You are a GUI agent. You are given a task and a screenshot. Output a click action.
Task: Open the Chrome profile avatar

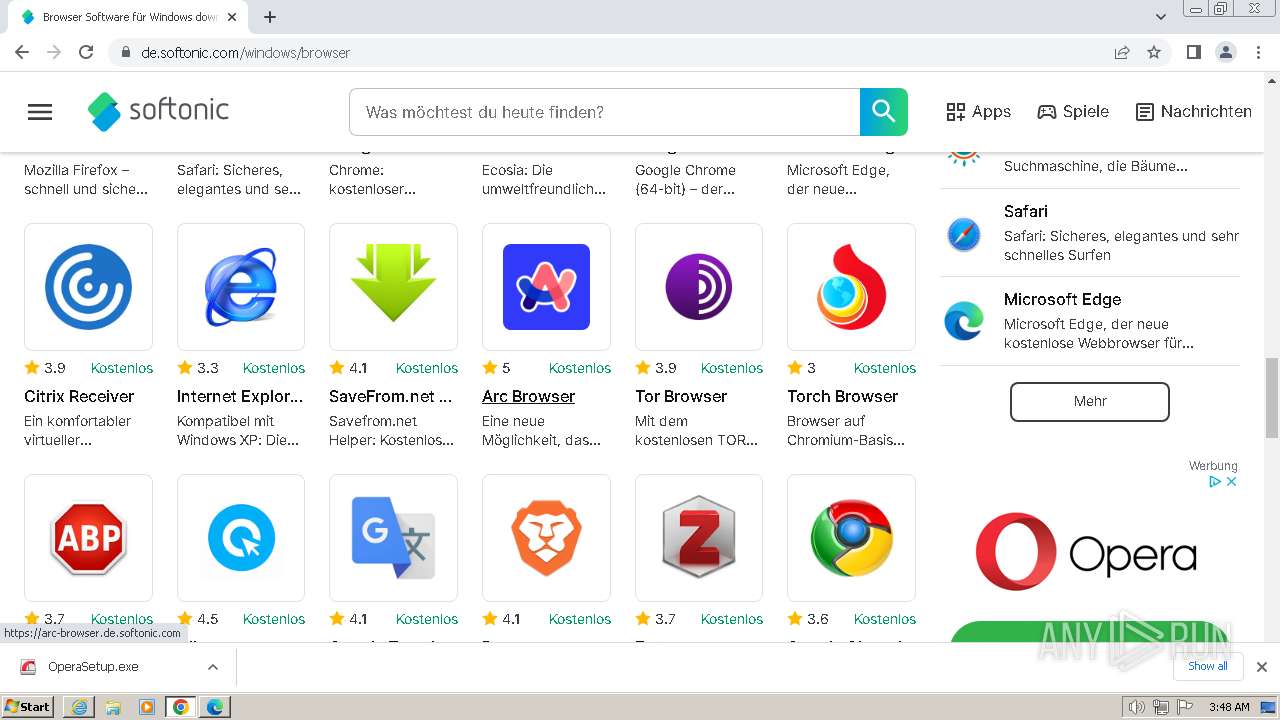pos(1226,52)
